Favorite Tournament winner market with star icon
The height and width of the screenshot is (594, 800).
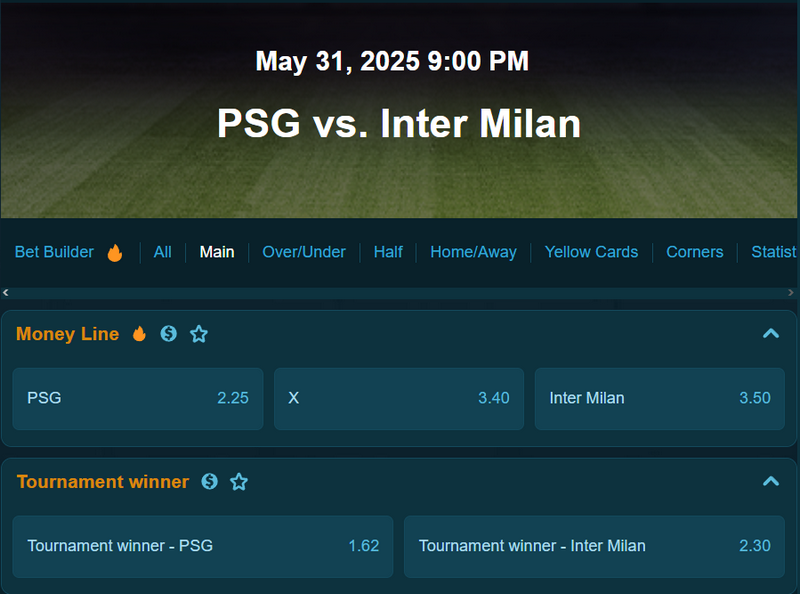pyautogui.click(x=239, y=482)
